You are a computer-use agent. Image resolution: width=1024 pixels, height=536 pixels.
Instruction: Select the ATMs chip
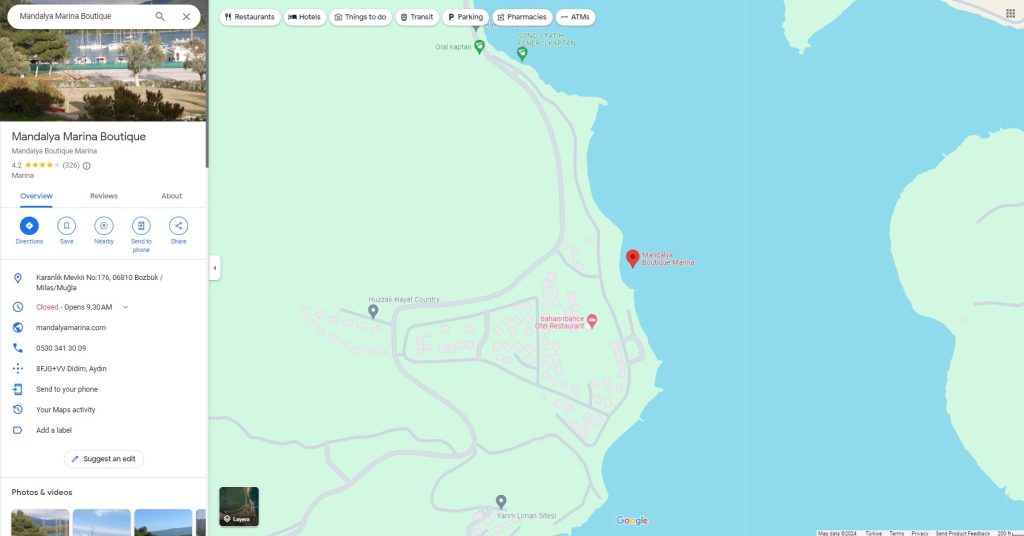(x=575, y=17)
